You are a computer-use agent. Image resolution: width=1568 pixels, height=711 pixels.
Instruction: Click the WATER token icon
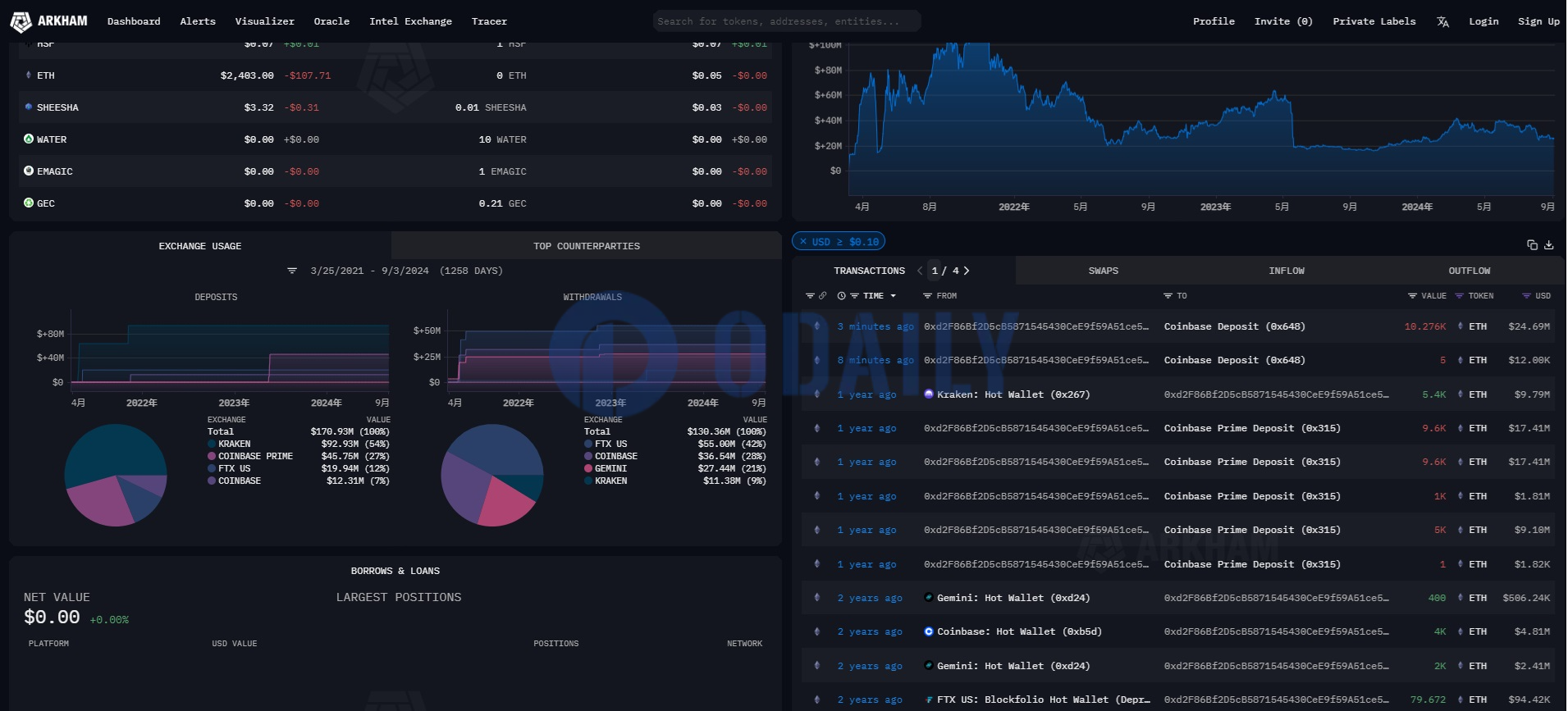pos(29,139)
